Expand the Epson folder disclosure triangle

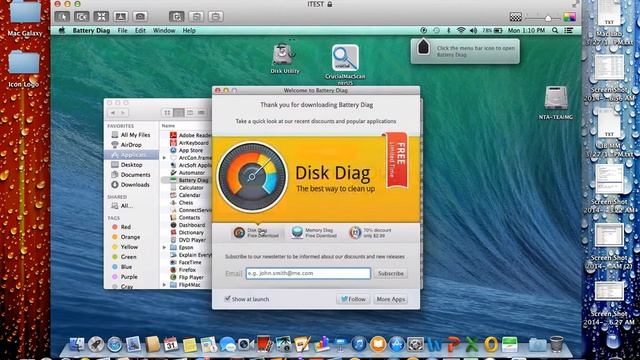164,247
